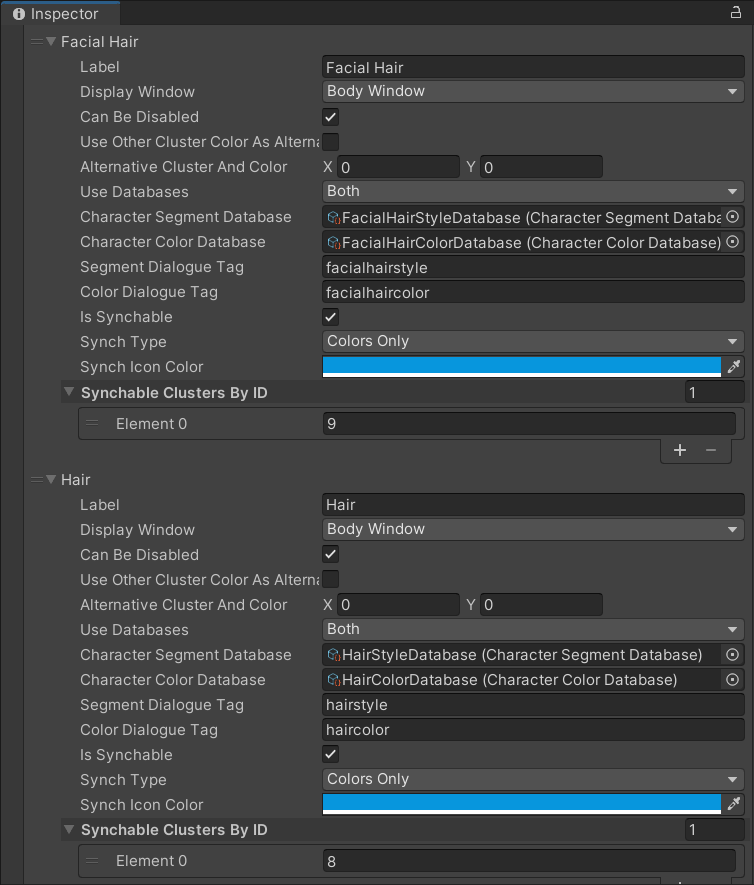Toggle Hair Is Synchable checkbox
The height and width of the screenshot is (885, 754).
331,755
